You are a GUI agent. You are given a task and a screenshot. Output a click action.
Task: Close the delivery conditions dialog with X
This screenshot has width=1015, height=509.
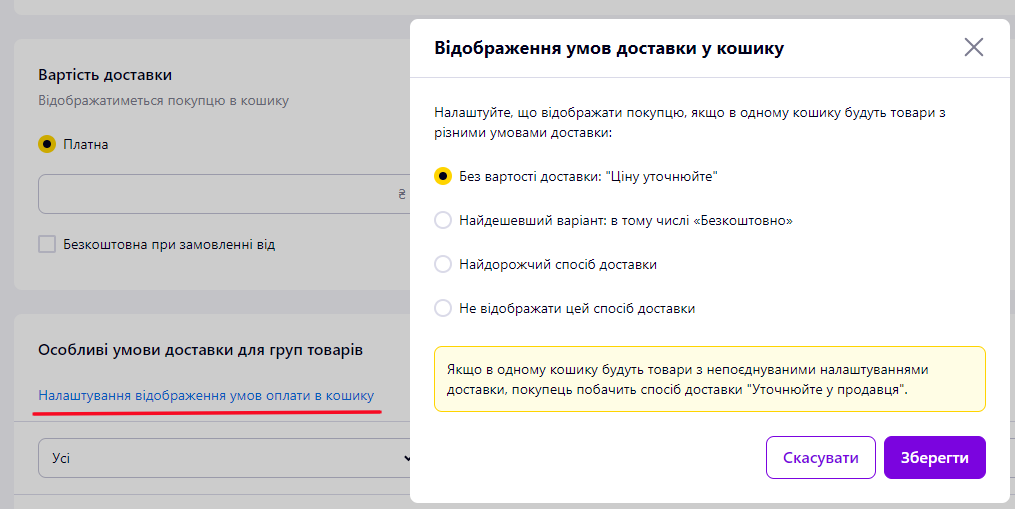[974, 47]
